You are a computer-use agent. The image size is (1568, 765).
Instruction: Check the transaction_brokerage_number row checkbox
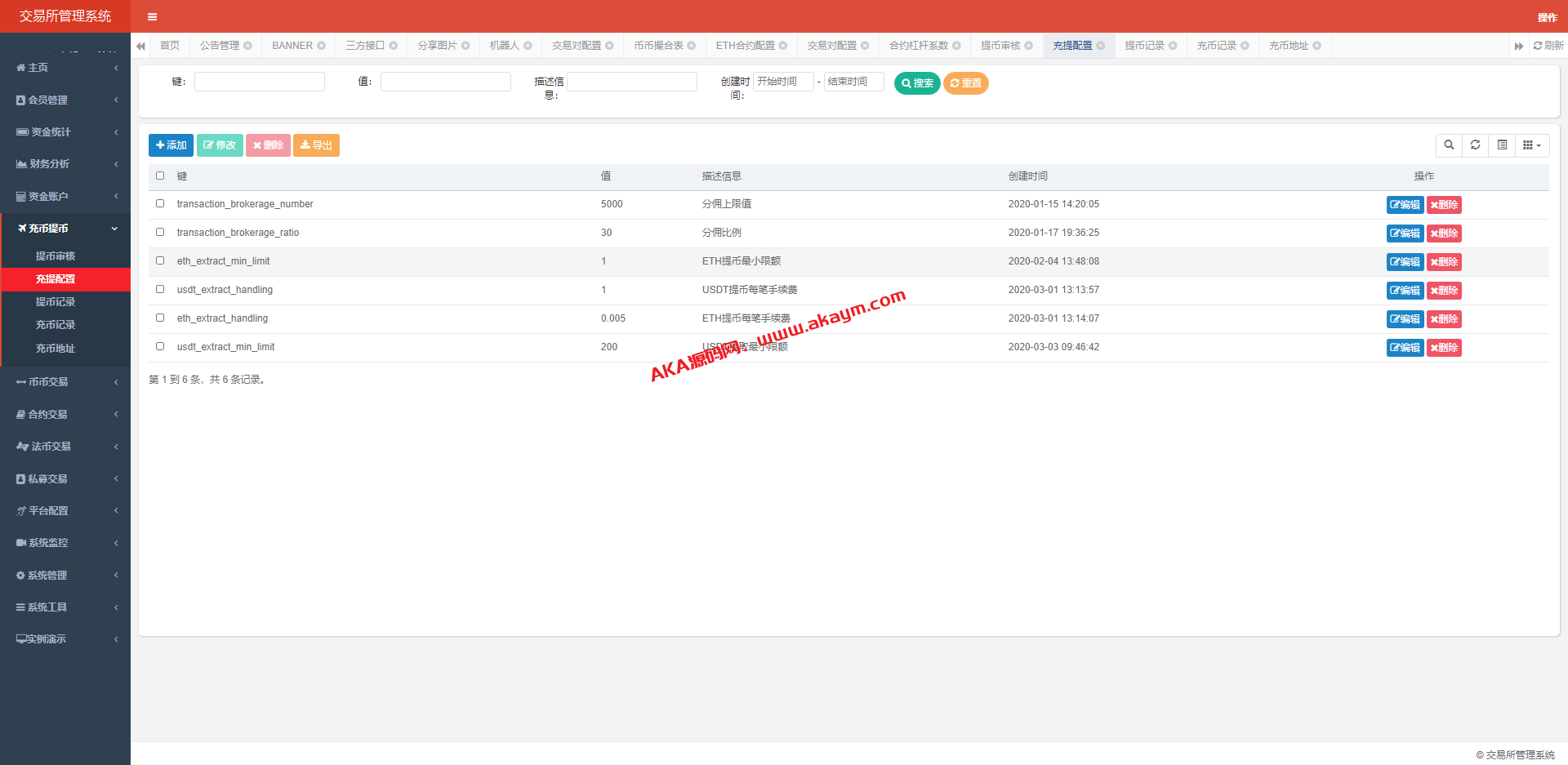(x=160, y=204)
